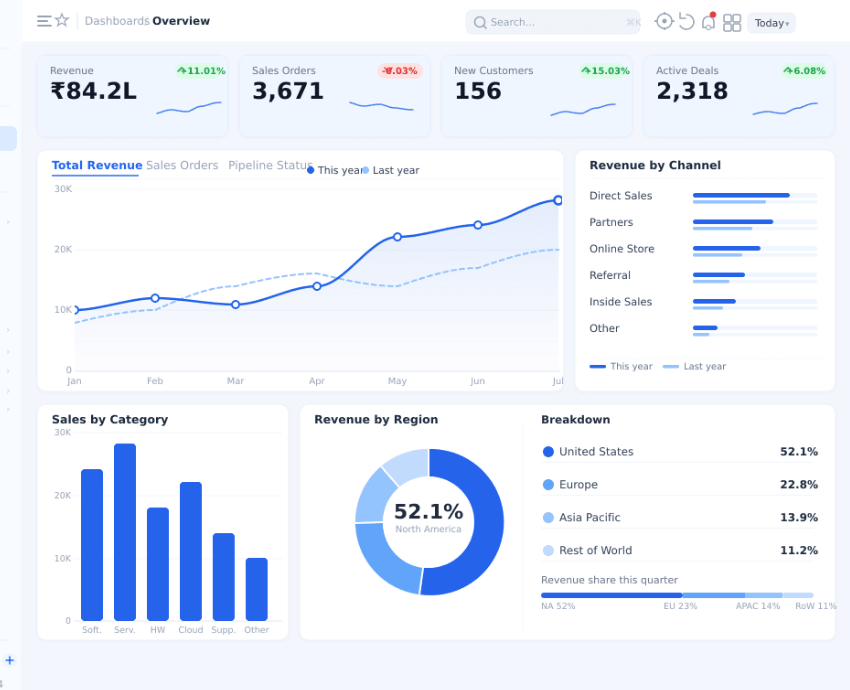Viewport: 850px width, 690px height.
Task: Click the May data point on revenue chart
Action: (x=397, y=237)
